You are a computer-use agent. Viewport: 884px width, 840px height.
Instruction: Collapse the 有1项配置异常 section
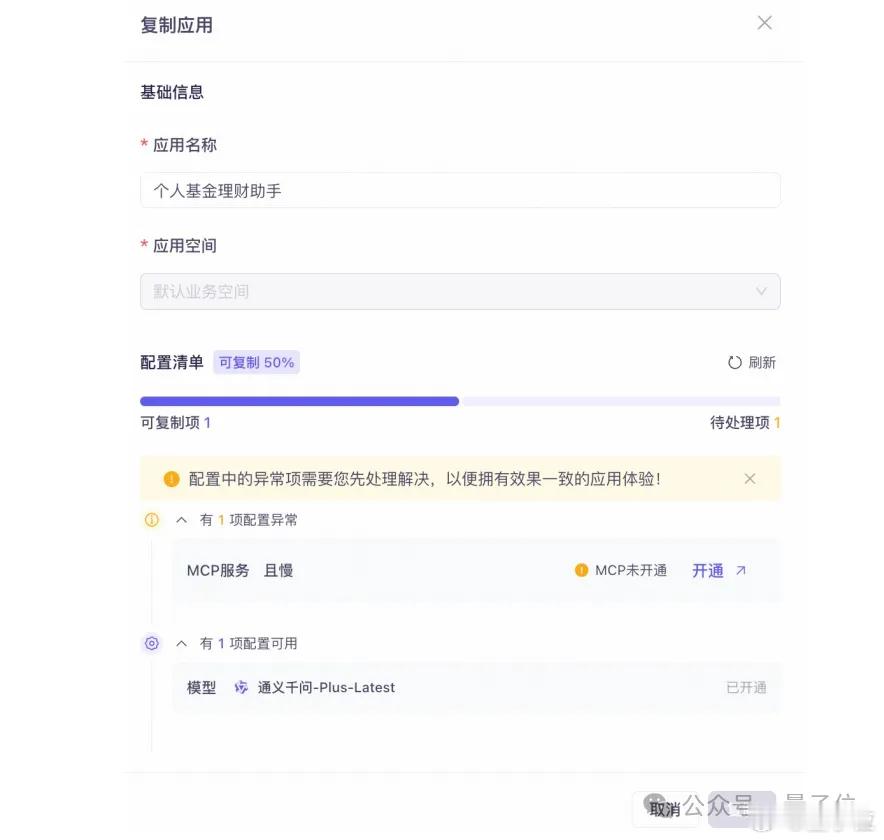pyautogui.click(x=182, y=520)
